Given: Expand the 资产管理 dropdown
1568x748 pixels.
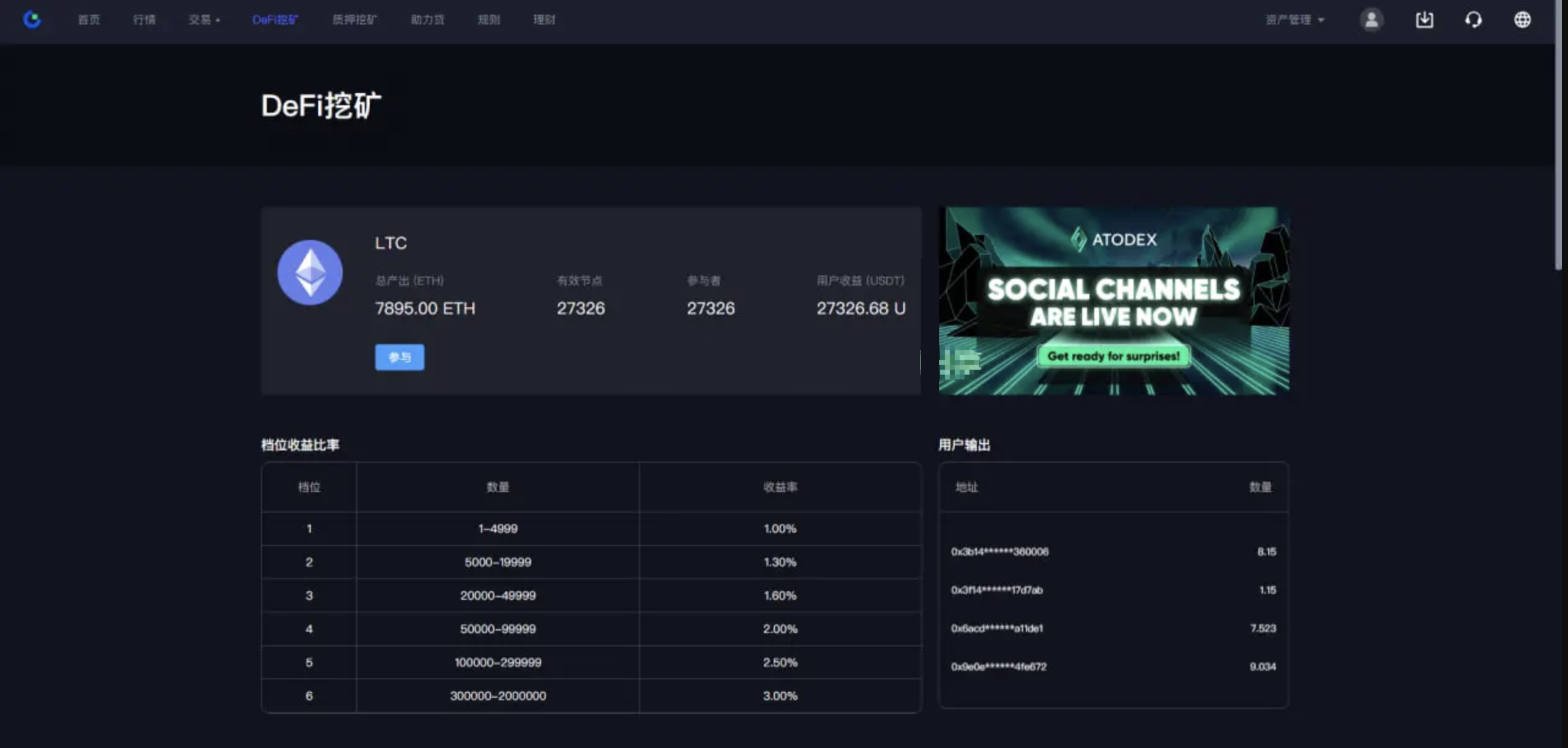Looking at the screenshot, I should coord(1294,20).
